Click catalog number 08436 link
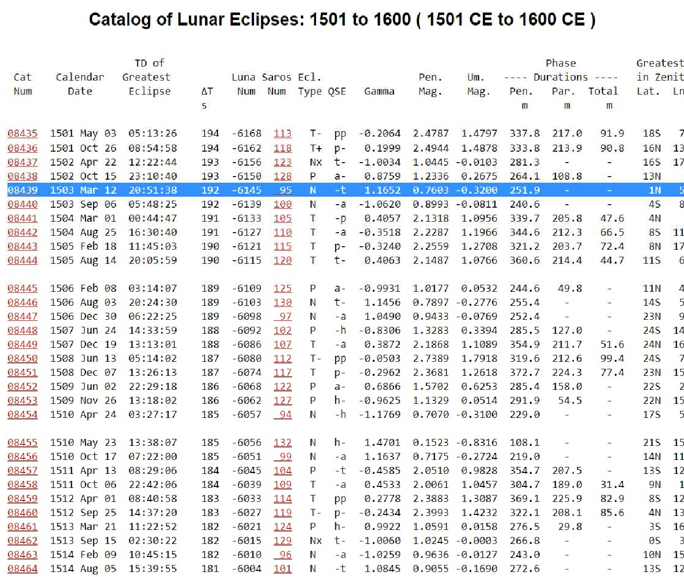Viewport: 684px width, 577px height. 22,147
